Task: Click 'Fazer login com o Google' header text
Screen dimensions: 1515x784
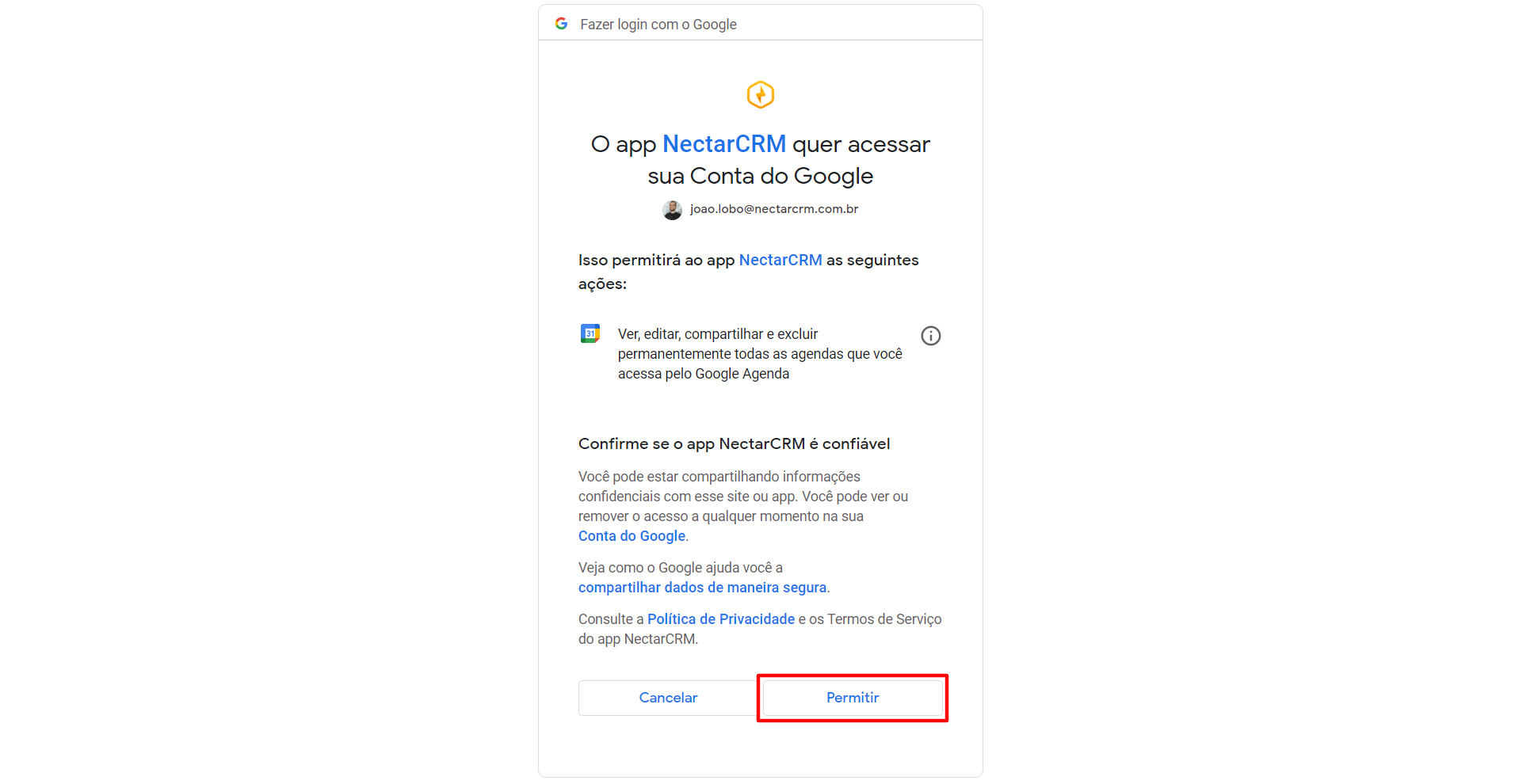Action: pyautogui.click(x=658, y=25)
